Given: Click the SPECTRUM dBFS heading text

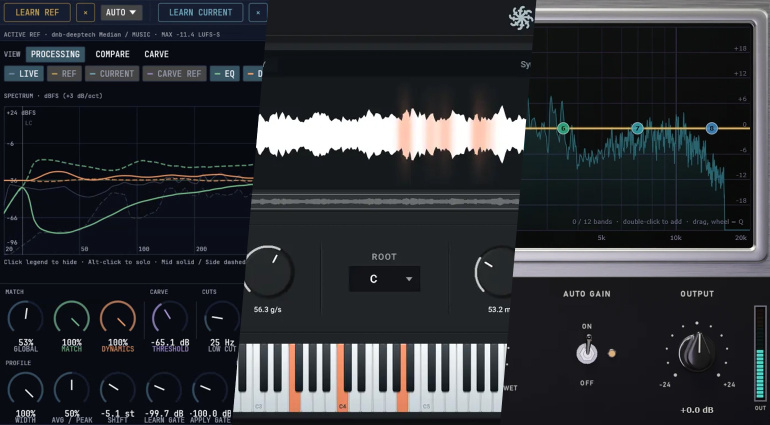Looking at the screenshot, I should (x=53, y=96).
